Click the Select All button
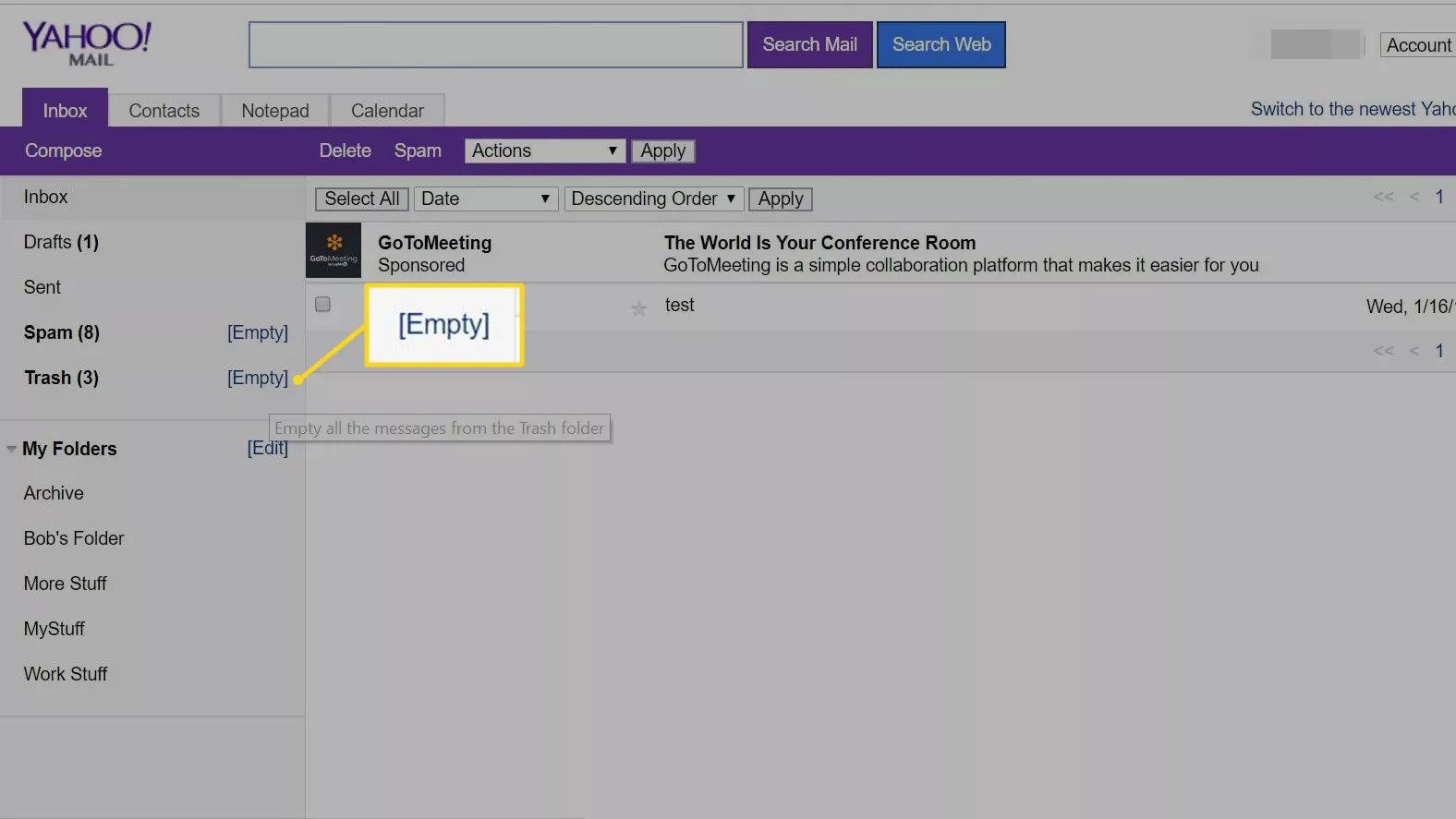 [361, 199]
